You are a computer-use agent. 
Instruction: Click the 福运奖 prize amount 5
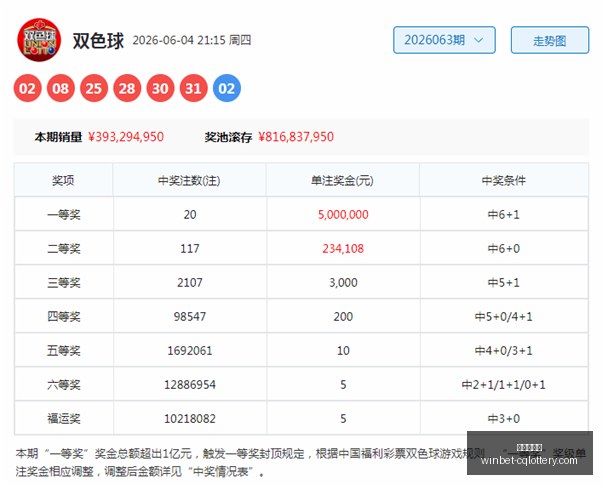(343, 419)
